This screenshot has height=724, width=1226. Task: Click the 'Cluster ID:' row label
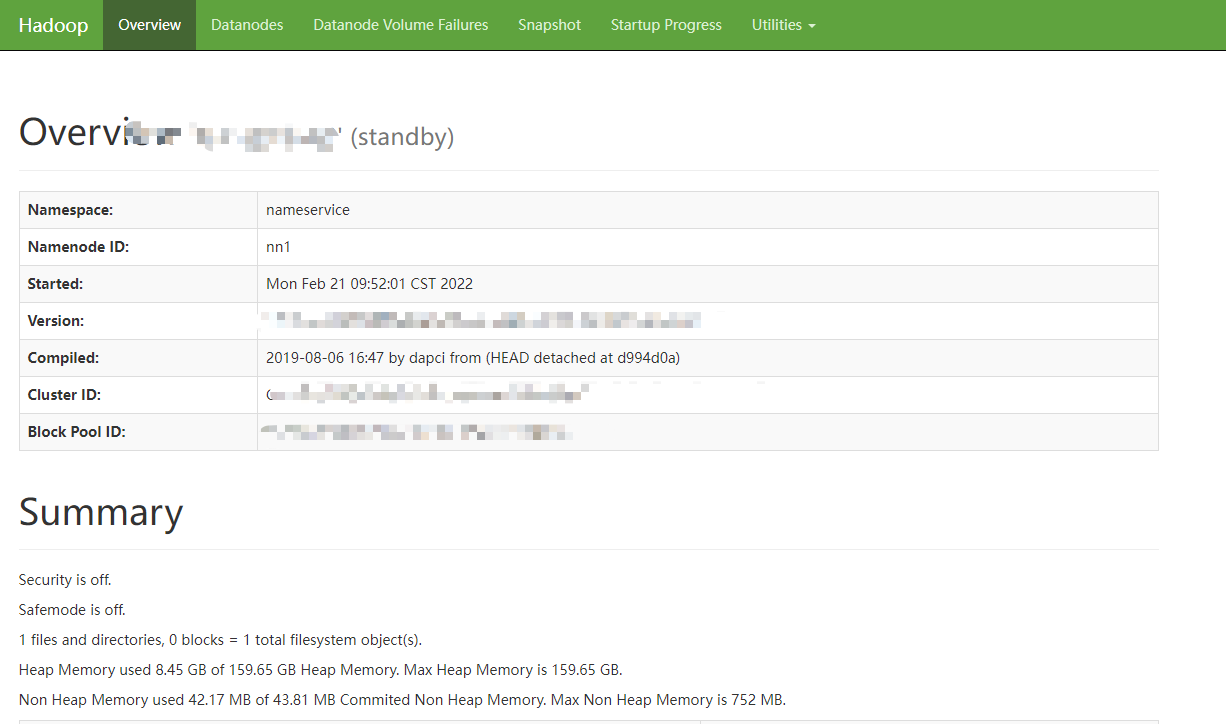coord(64,395)
